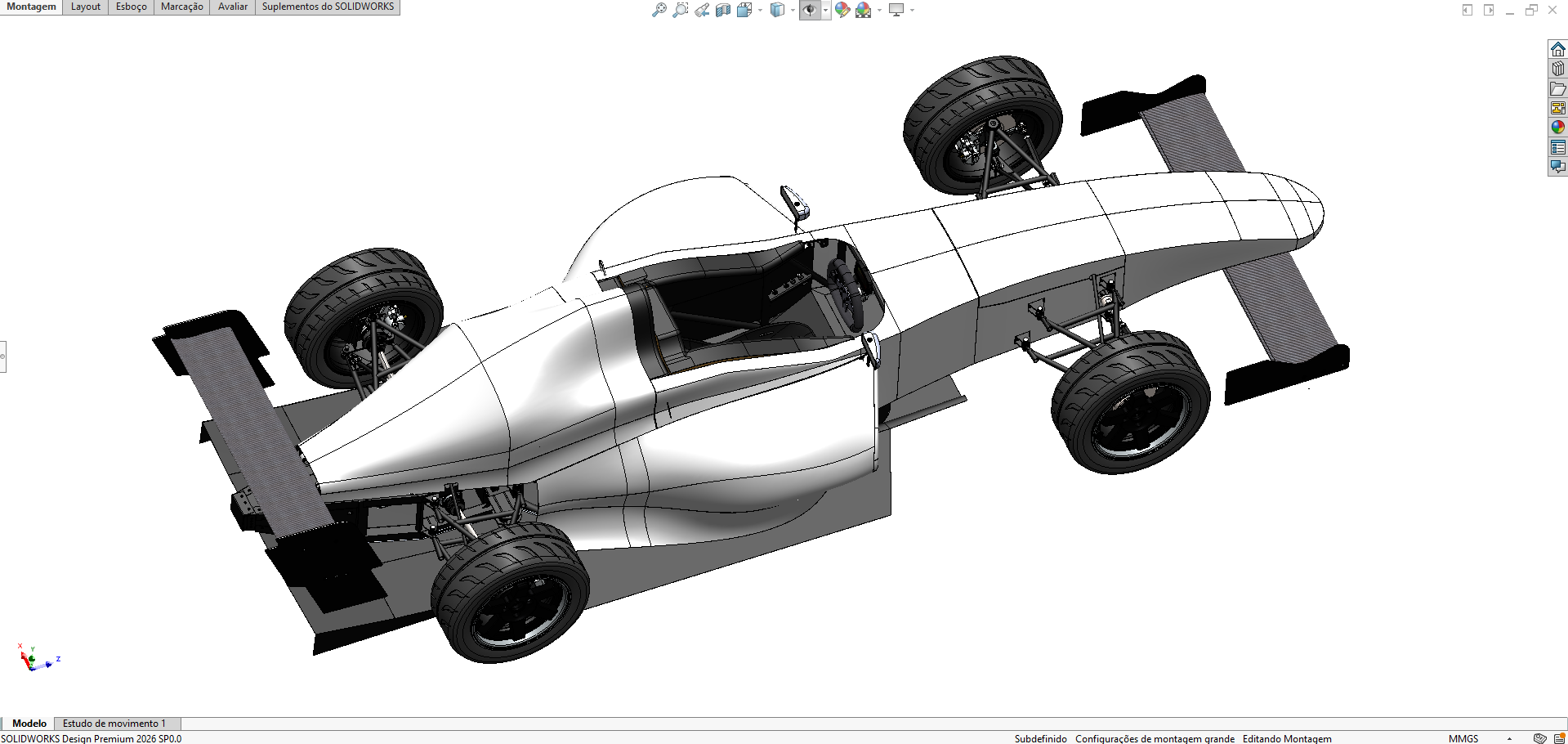Expand the View Orientation dropdown arrow
This screenshot has width=1568, height=744.
coord(760,10)
